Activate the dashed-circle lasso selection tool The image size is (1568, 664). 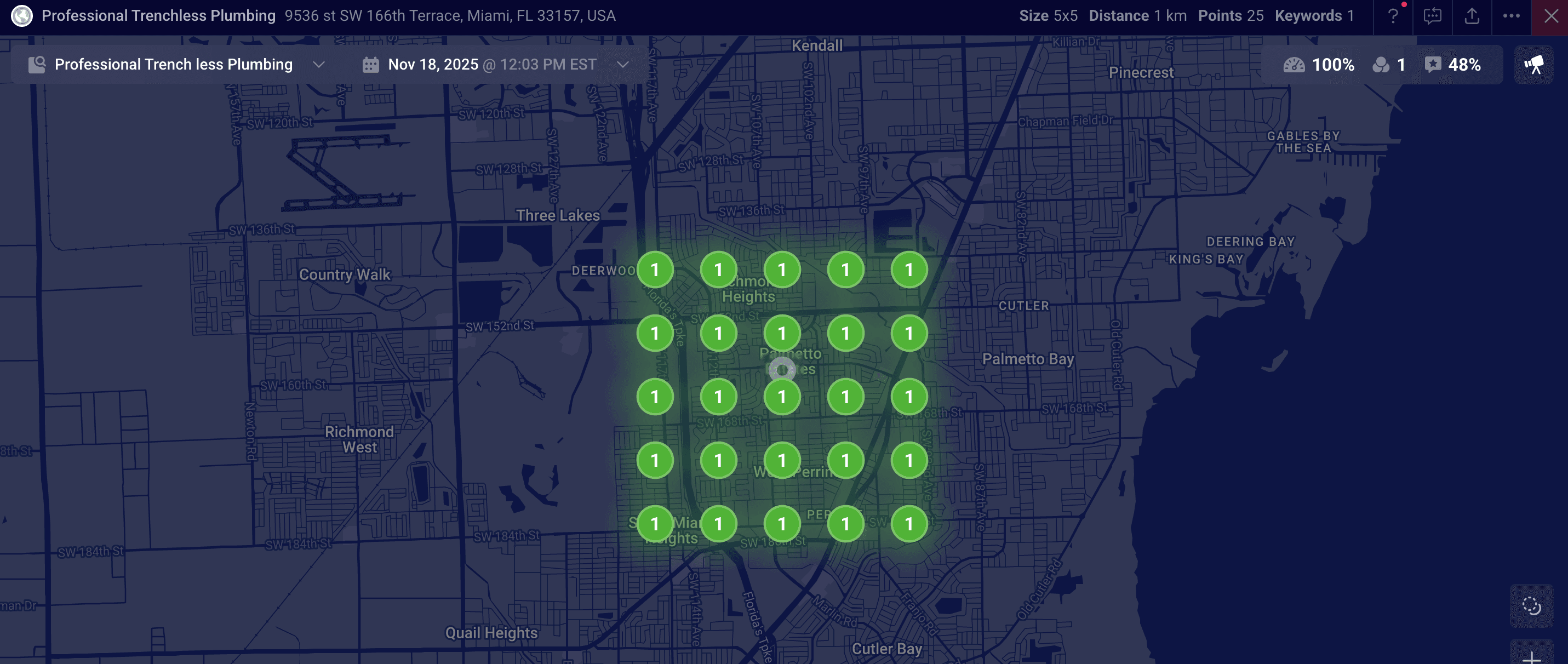click(1531, 605)
